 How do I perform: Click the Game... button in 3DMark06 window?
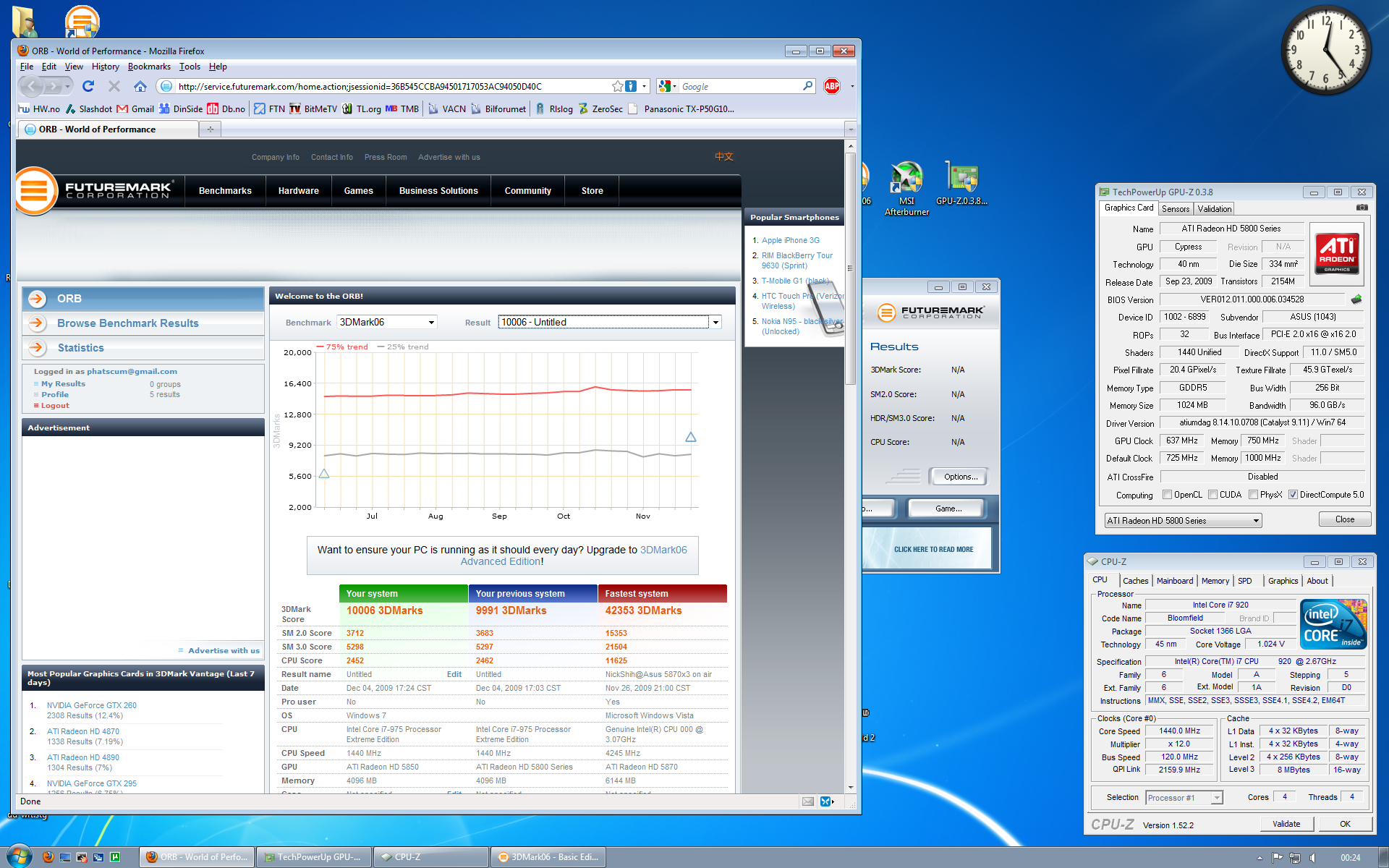pyautogui.click(x=948, y=509)
